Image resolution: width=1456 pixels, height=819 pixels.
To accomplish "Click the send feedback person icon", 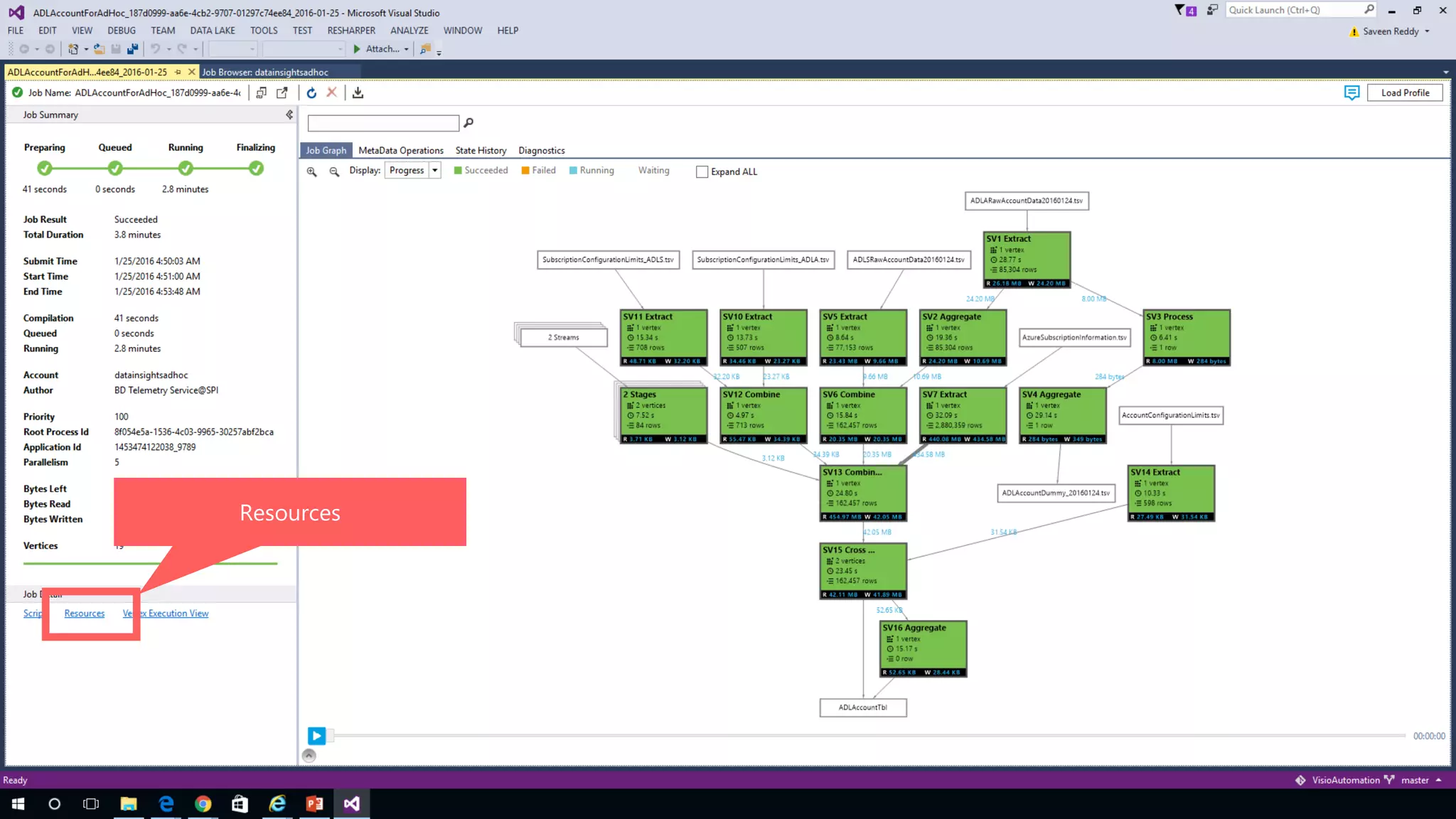I will point(1213,10).
